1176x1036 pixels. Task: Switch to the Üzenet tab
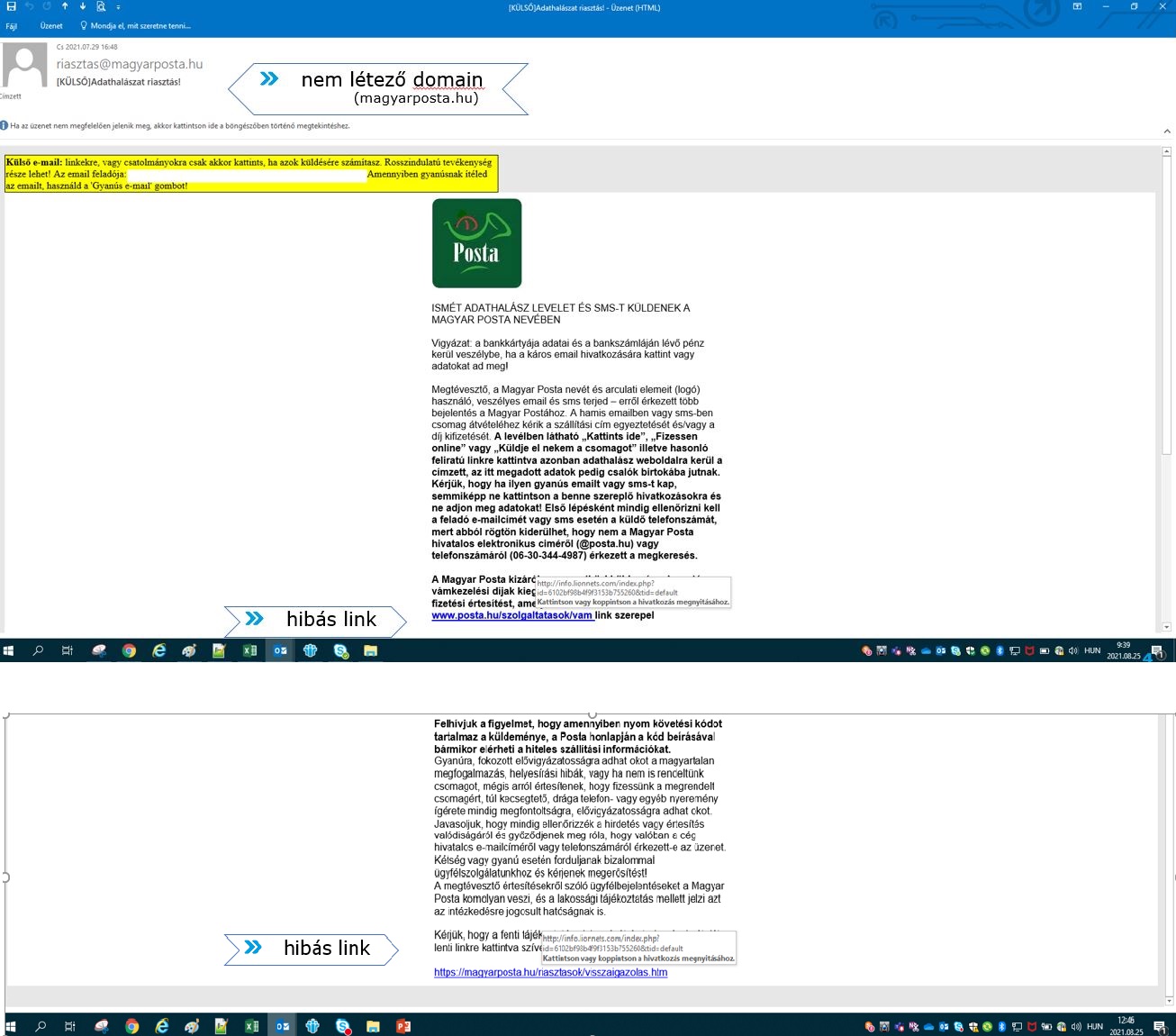pyautogui.click(x=51, y=25)
